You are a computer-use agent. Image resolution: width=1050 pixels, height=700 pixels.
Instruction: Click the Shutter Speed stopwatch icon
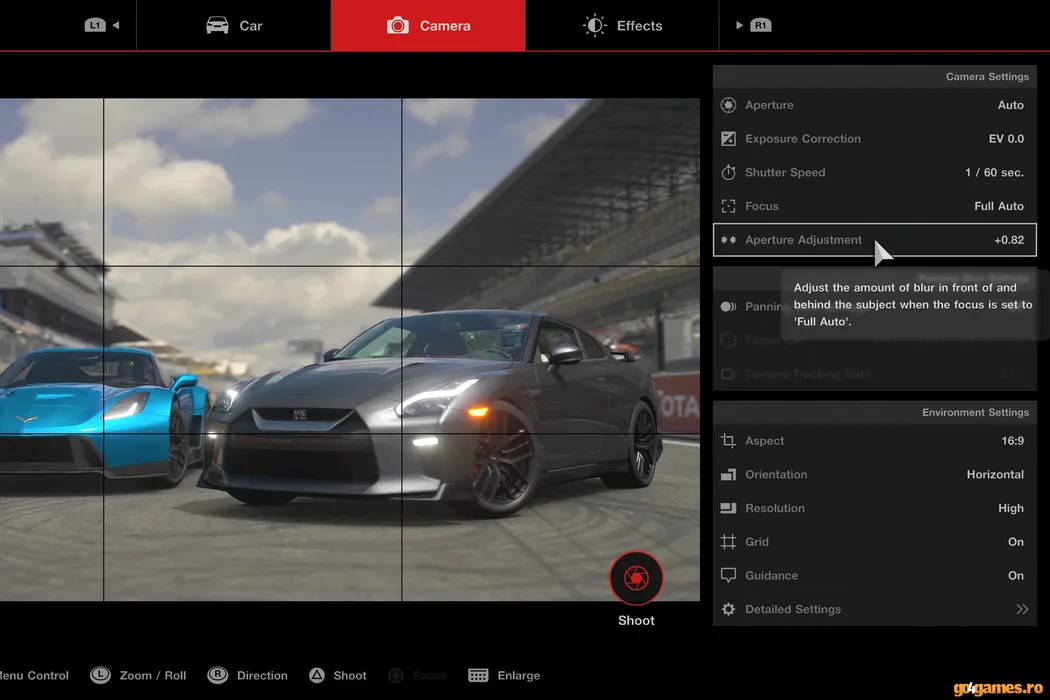click(728, 173)
